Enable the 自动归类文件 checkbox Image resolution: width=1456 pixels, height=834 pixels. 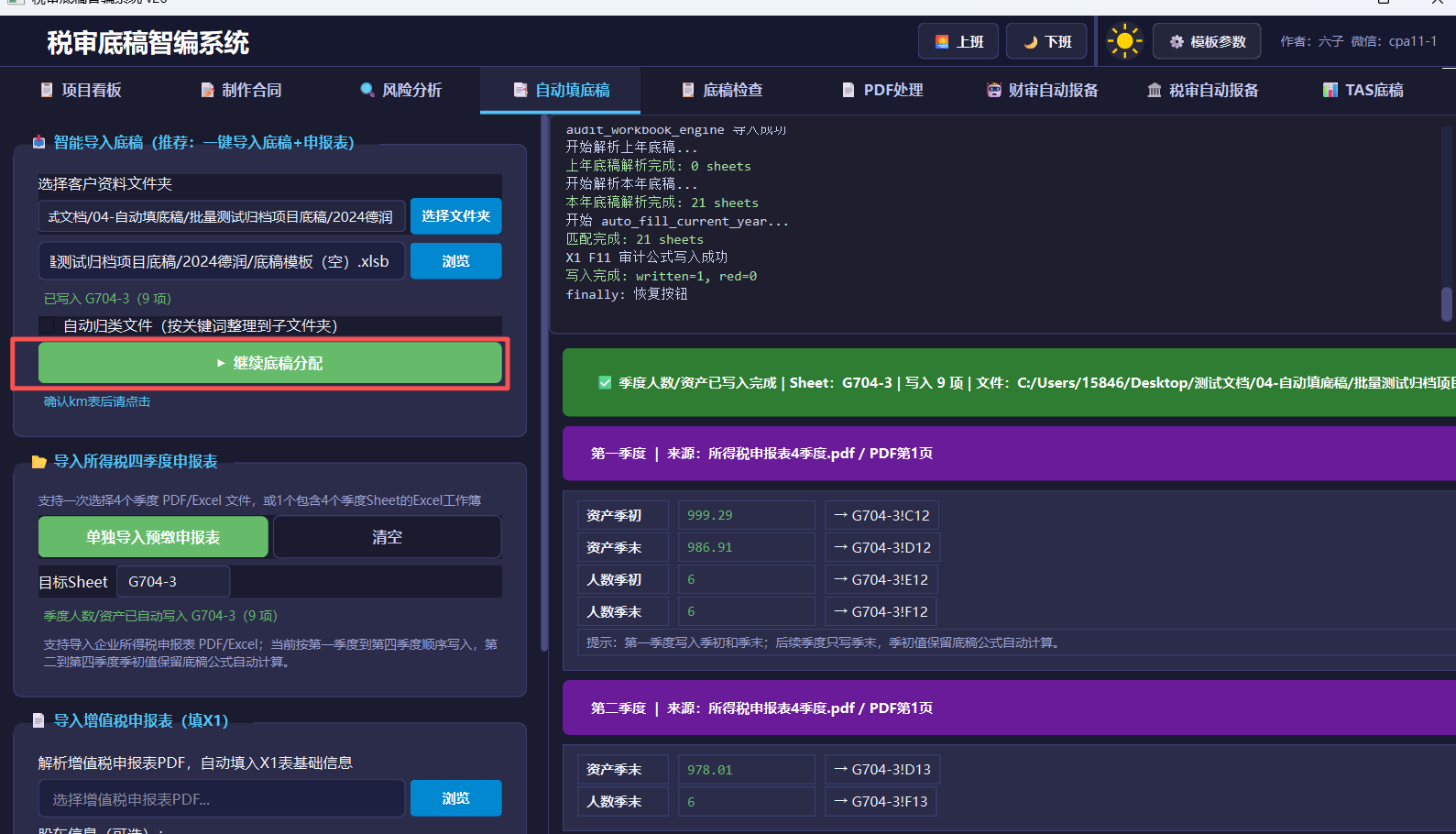coord(48,325)
